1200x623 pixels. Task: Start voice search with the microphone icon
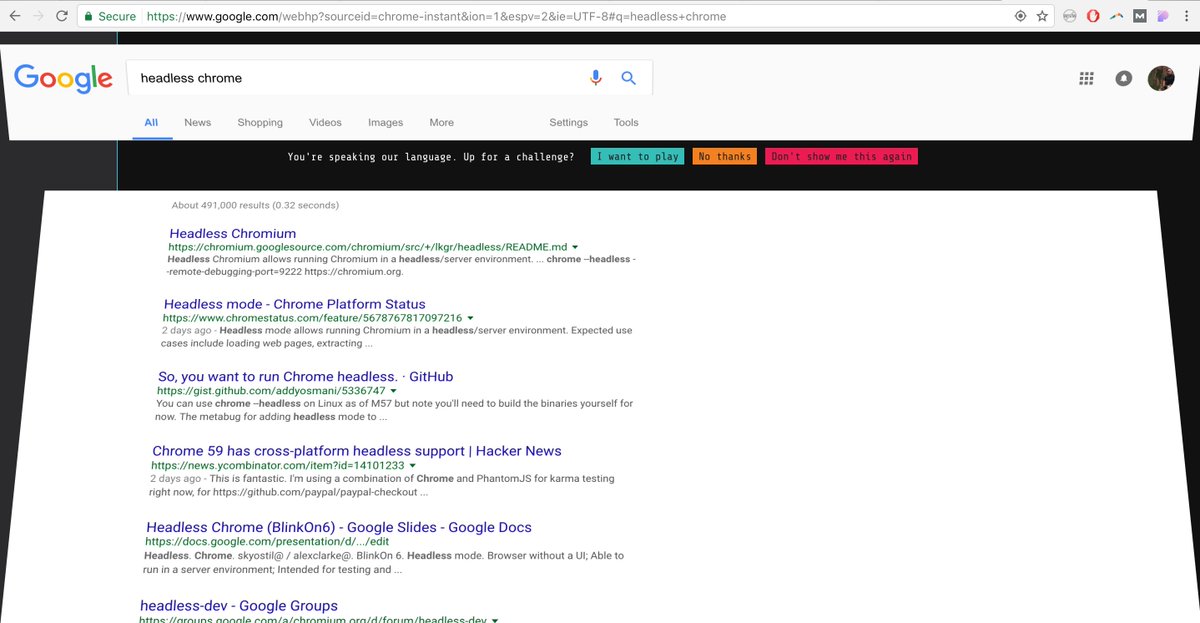point(596,78)
